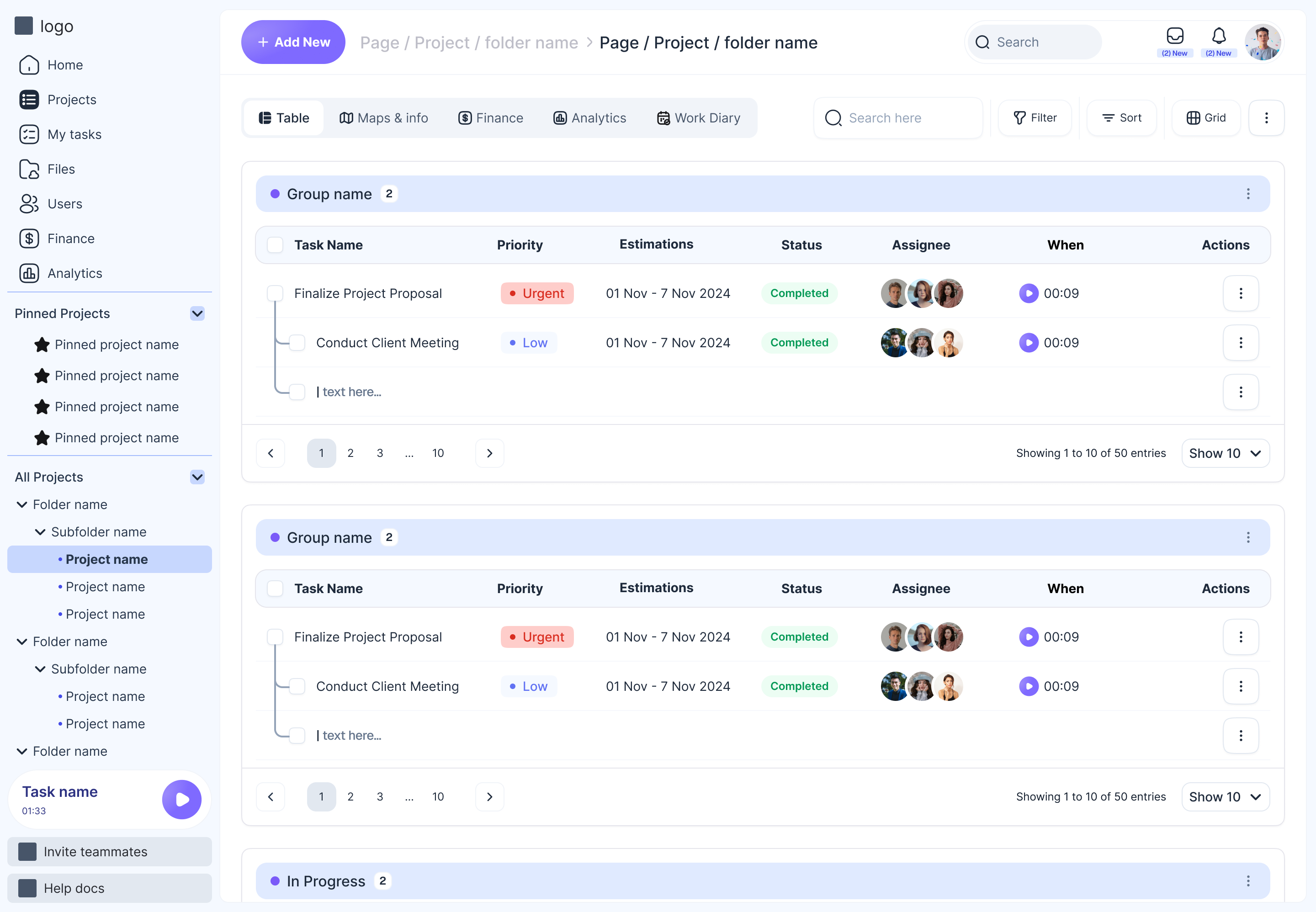Collapse the first Subfolder name
The image size is (1316, 912).
coord(40,532)
